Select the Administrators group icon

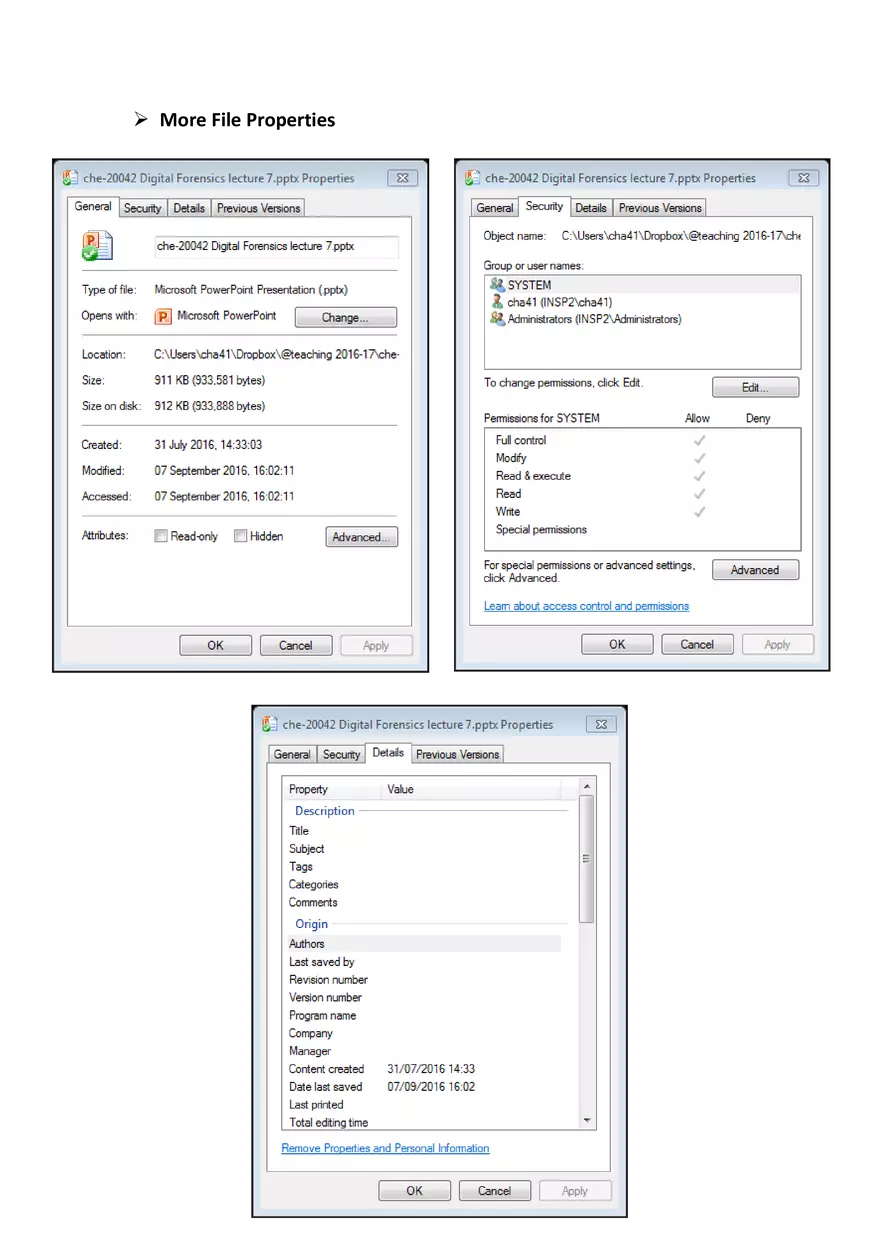click(x=497, y=319)
